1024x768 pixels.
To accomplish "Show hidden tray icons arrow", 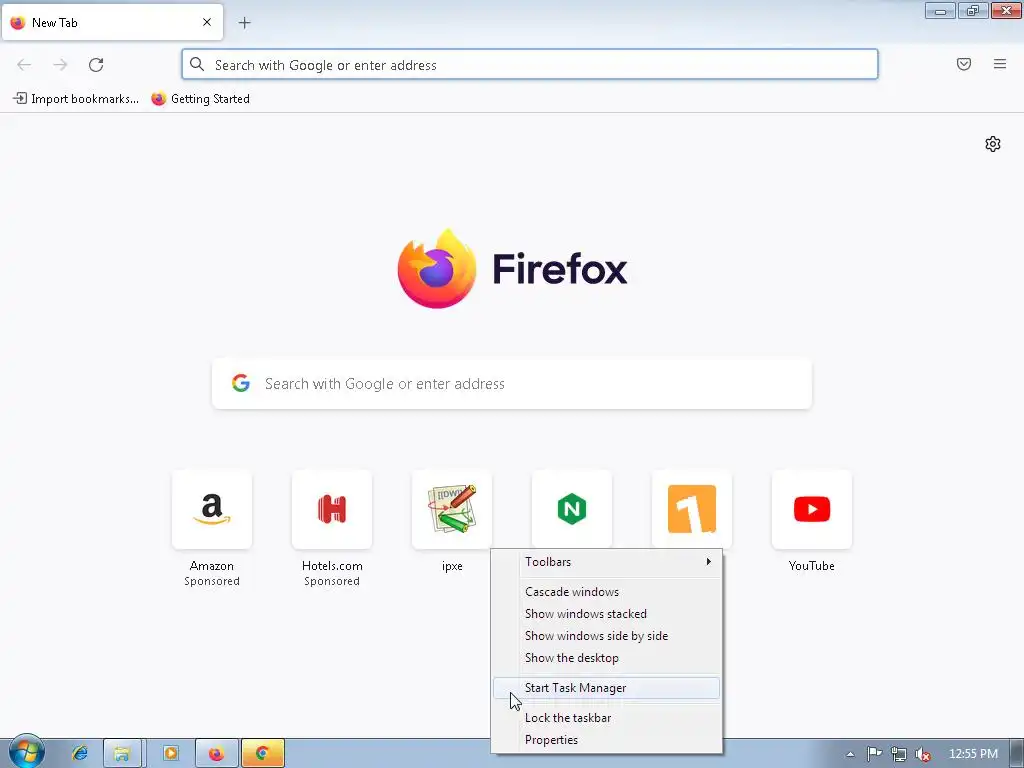I will click(x=850, y=754).
